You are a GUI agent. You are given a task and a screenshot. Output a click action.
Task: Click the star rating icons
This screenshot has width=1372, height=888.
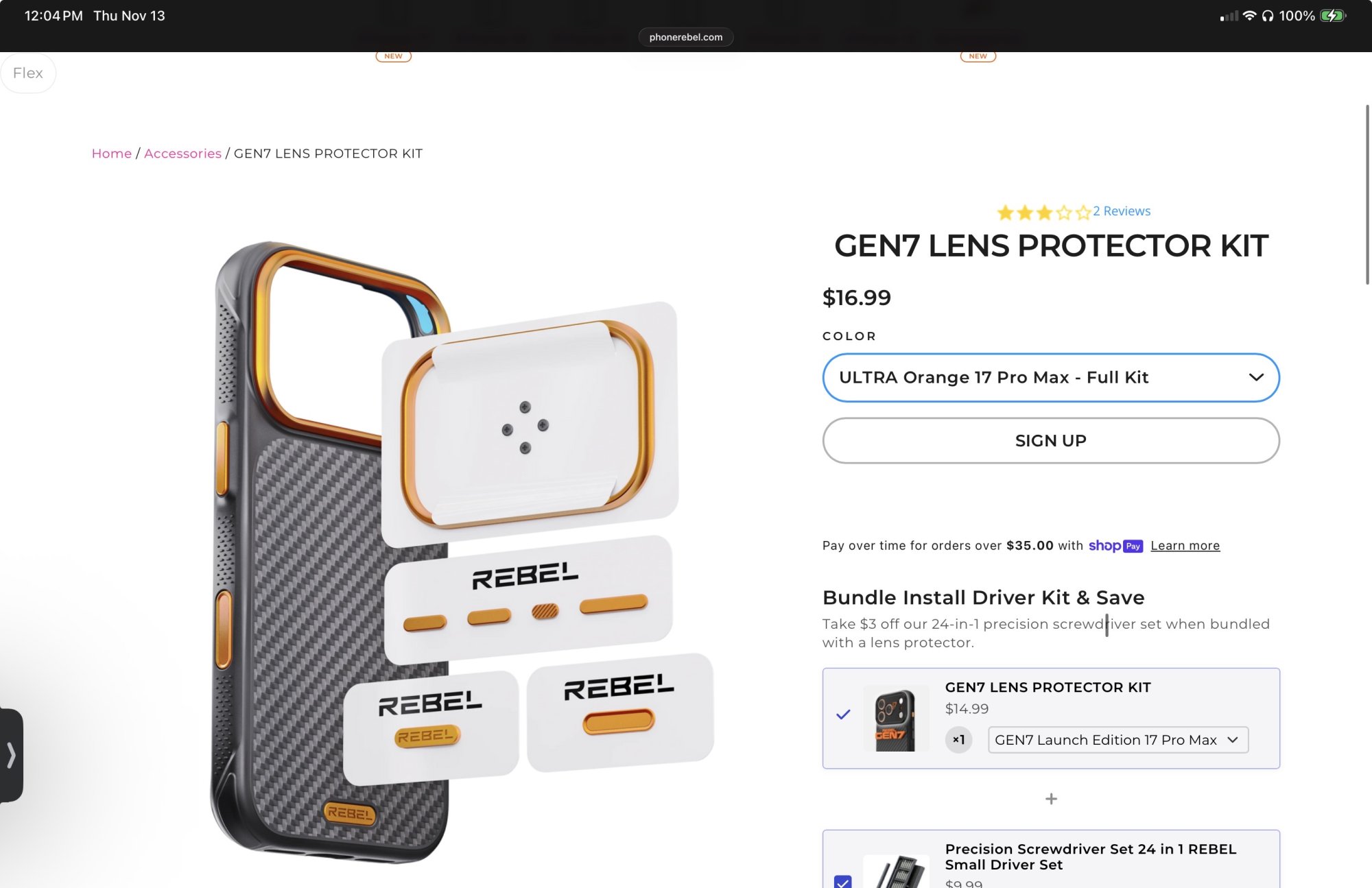click(x=1043, y=212)
